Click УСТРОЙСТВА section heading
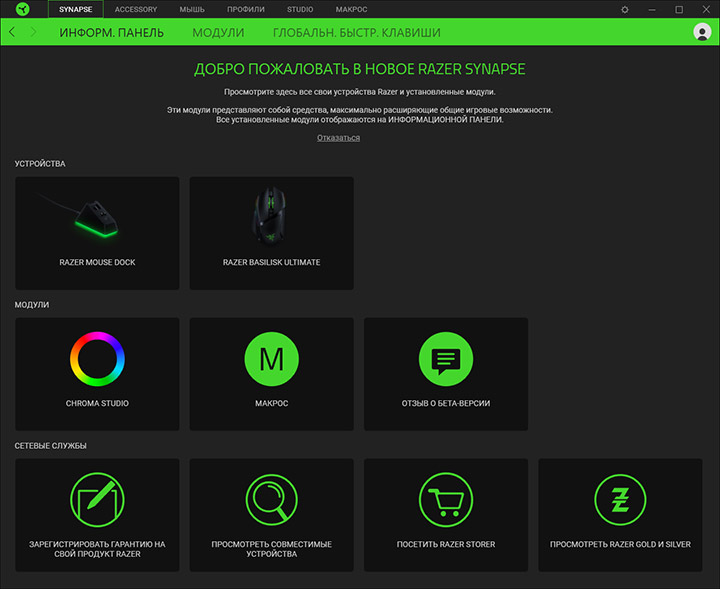Screen dimensions: 720x589 [x=40, y=164]
